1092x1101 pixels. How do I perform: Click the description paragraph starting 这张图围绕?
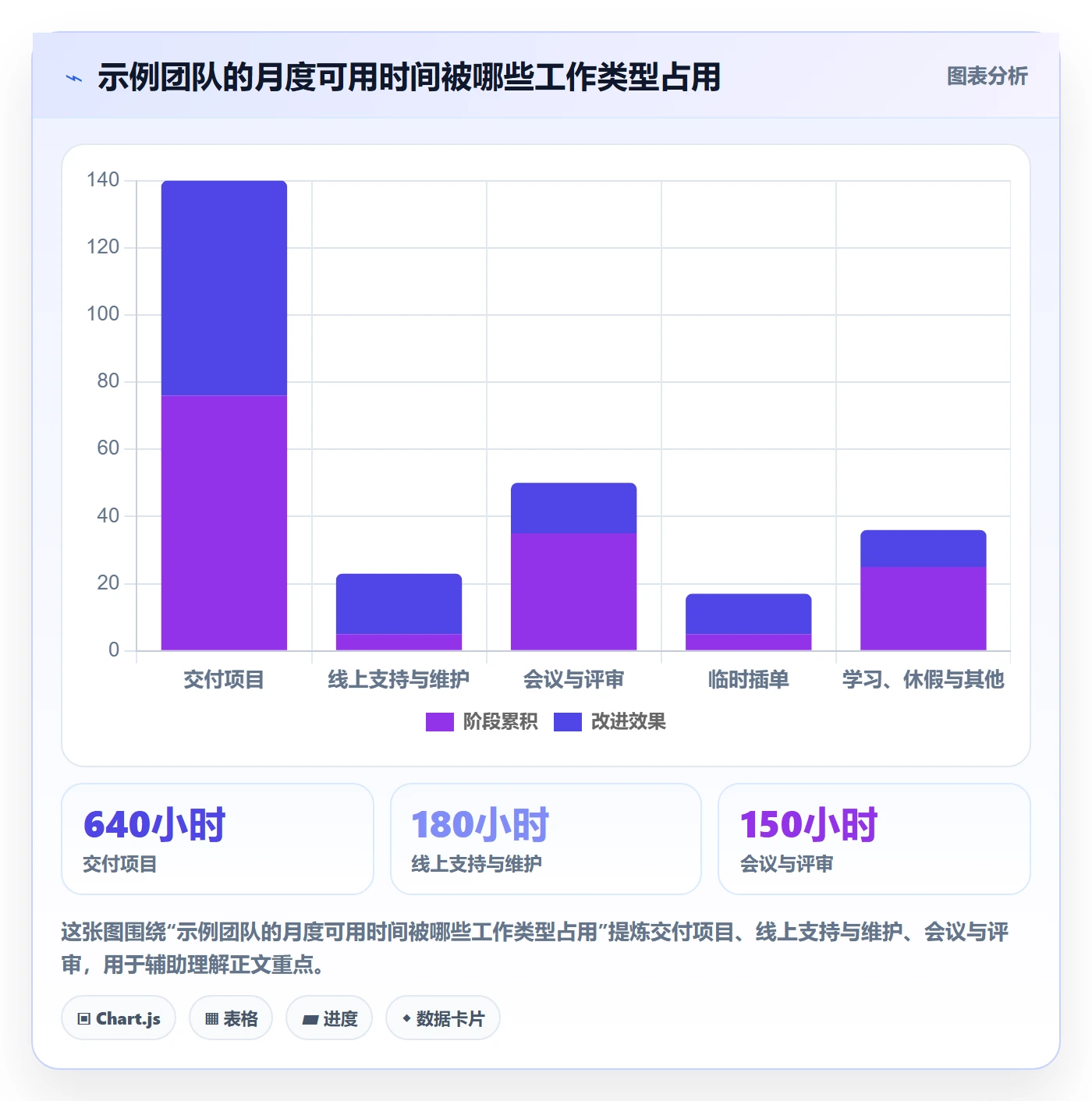[535, 948]
